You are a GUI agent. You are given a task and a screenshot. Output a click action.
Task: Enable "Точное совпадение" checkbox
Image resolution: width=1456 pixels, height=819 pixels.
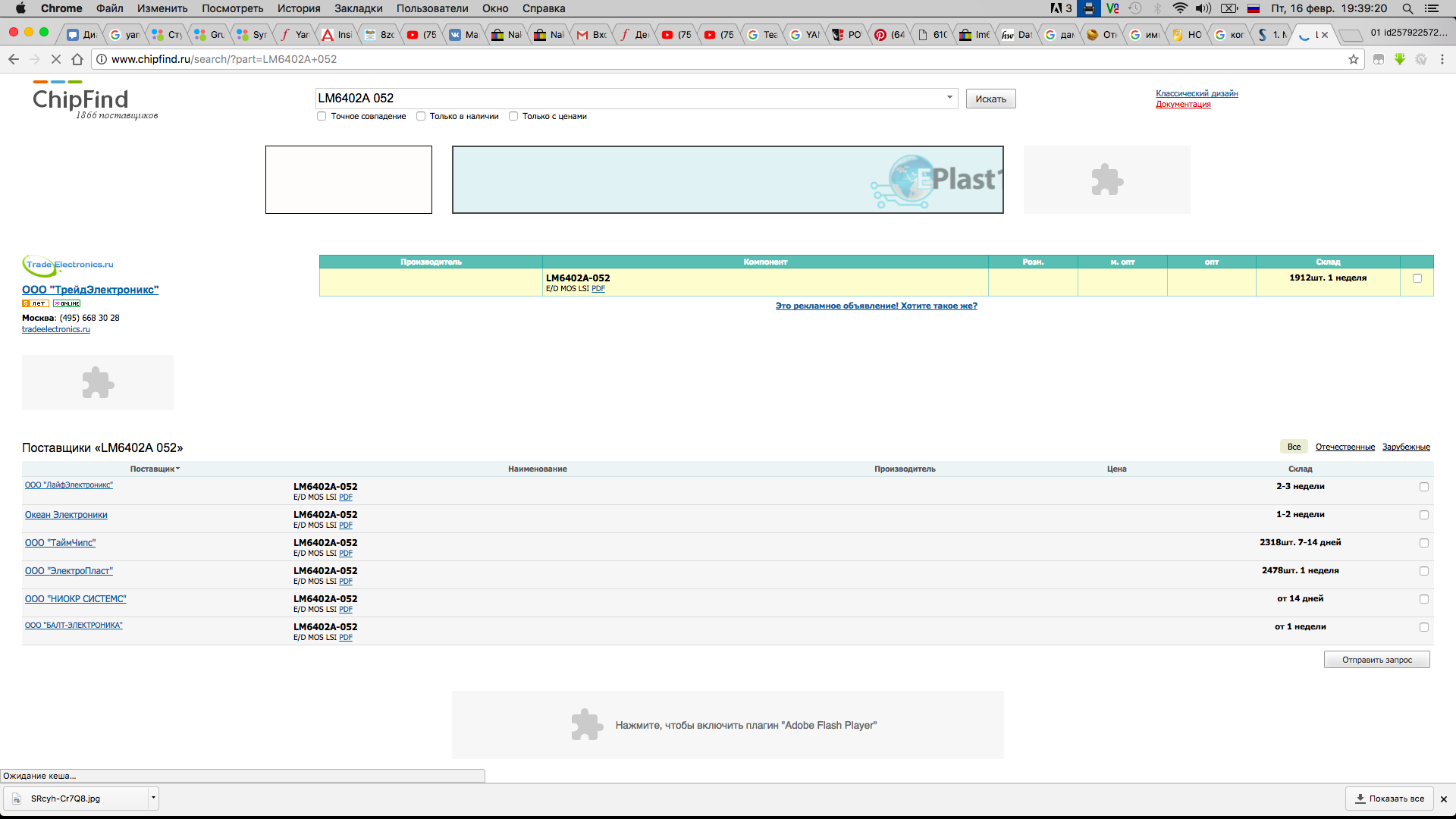pos(322,116)
